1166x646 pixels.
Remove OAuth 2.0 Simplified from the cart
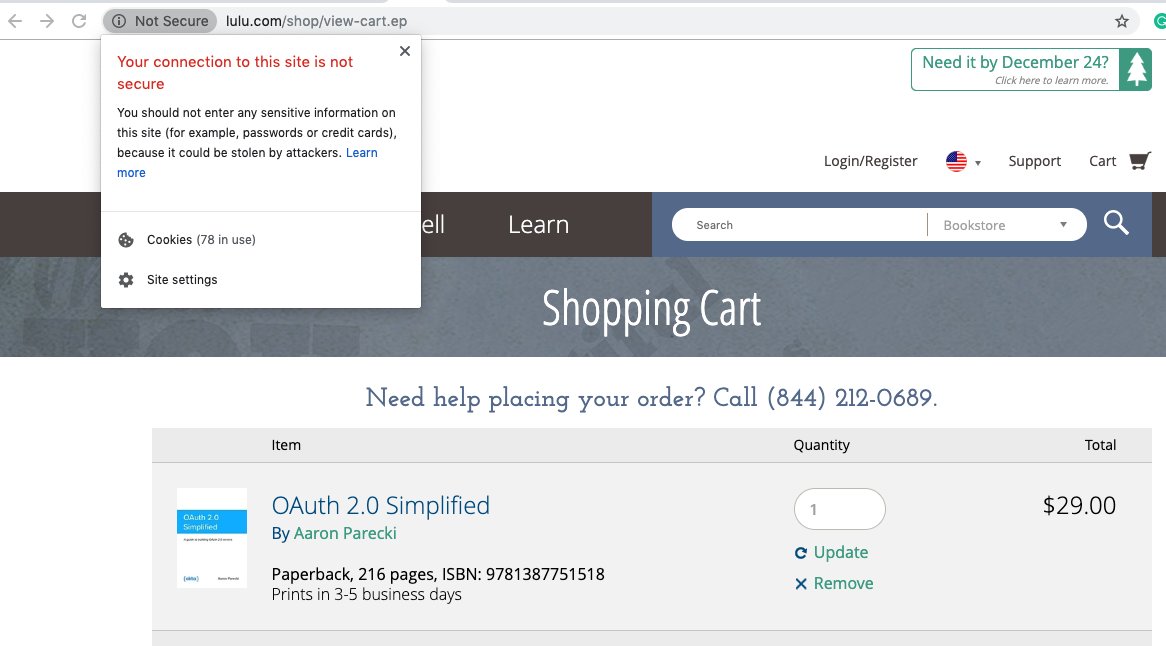pyautogui.click(x=834, y=584)
